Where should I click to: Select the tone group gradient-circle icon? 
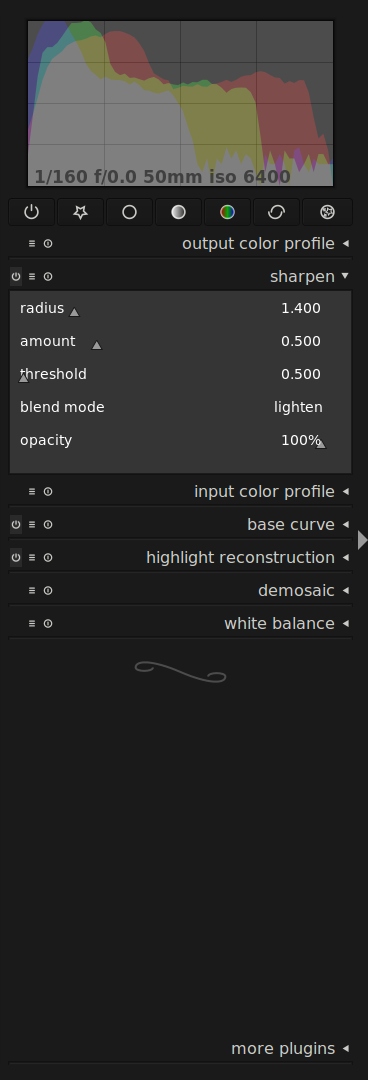178,212
